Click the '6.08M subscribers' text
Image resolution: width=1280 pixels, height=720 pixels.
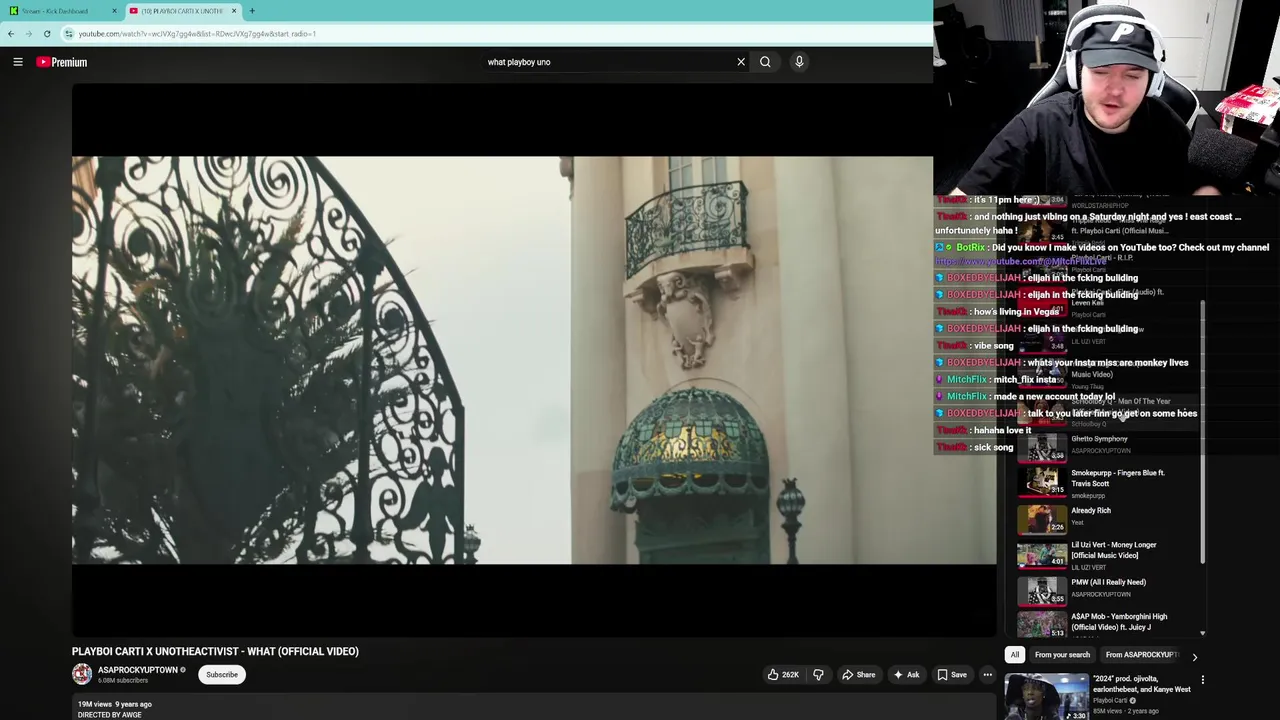pyautogui.click(x=123, y=681)
